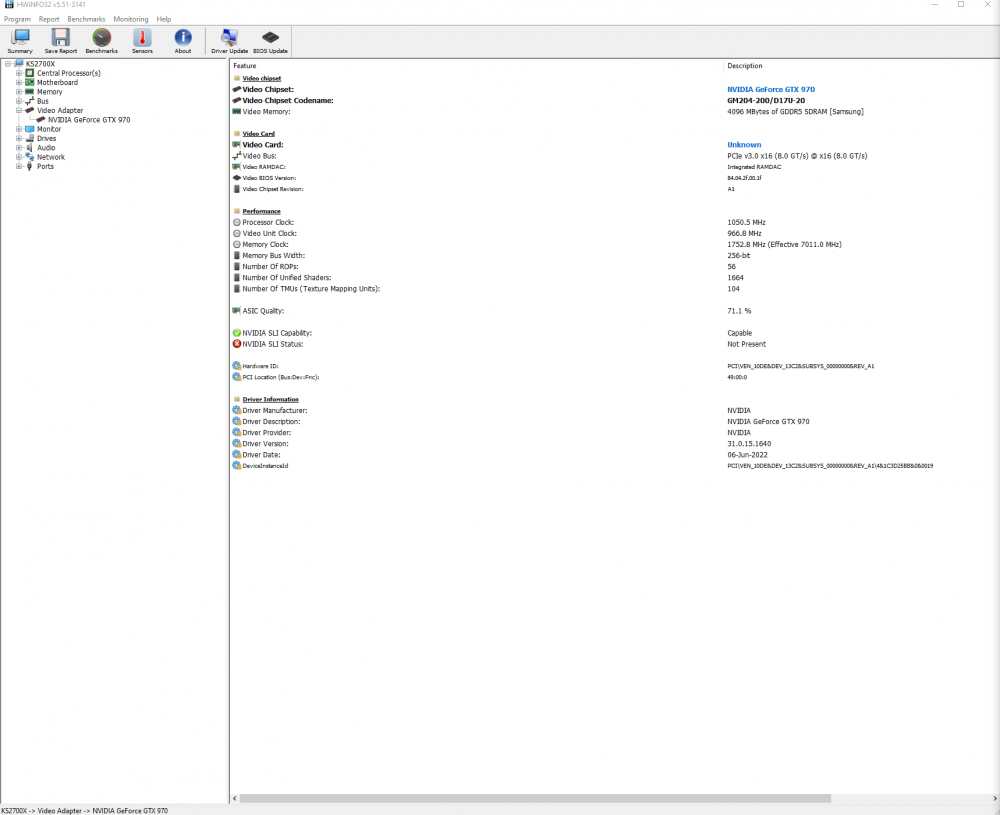Select the Video Bus PCIe v3.0 value
The width and height of the screenshot is (1000, 815).
[797, 156]
